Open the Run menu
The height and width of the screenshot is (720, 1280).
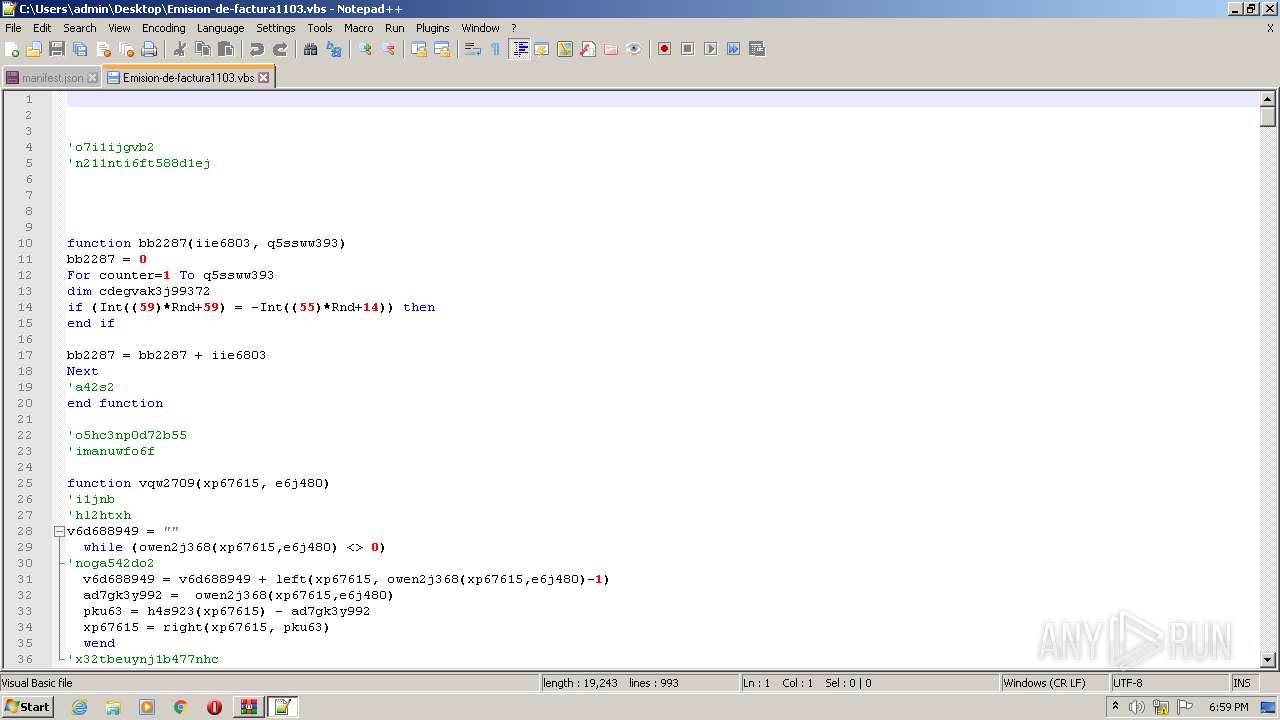tap(395, 28)
